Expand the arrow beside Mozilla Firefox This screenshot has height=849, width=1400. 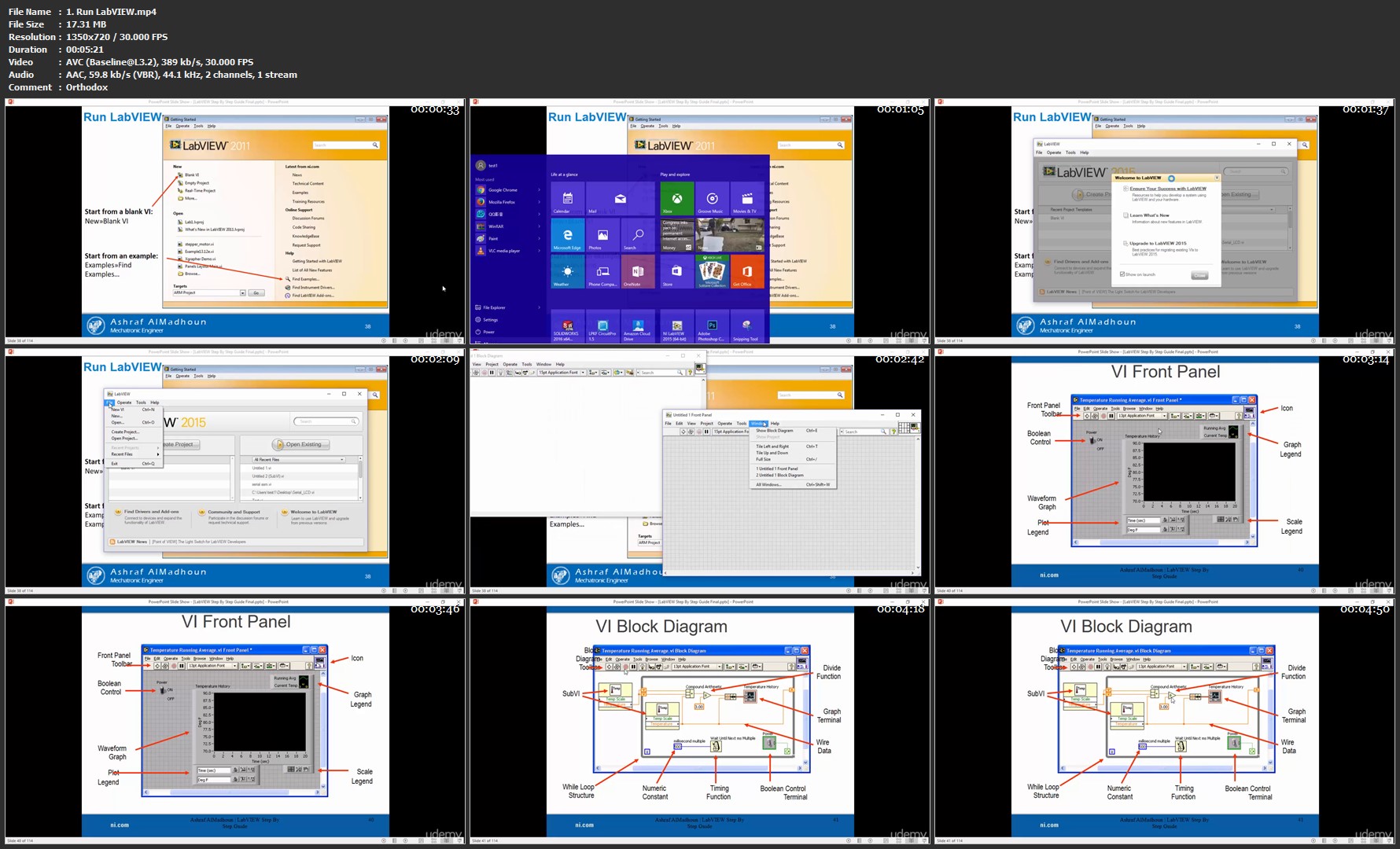click(x=539, y=202)
